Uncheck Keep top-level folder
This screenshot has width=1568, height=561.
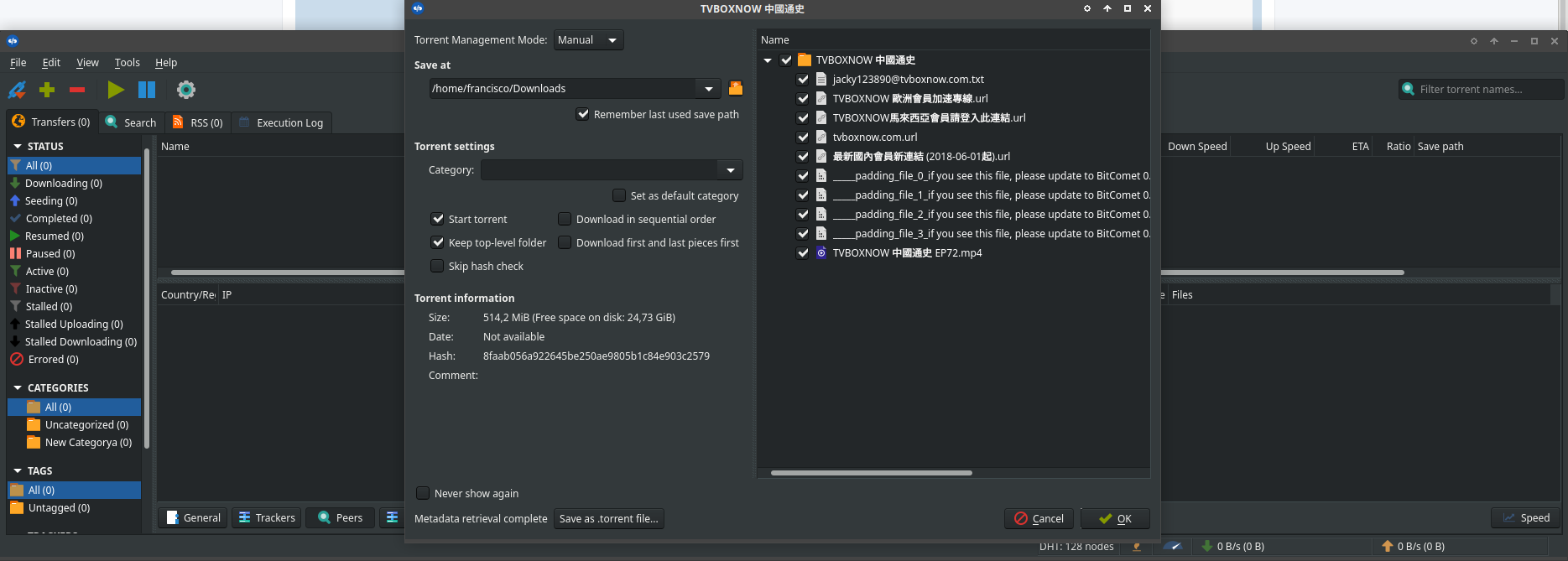[437, 242]
